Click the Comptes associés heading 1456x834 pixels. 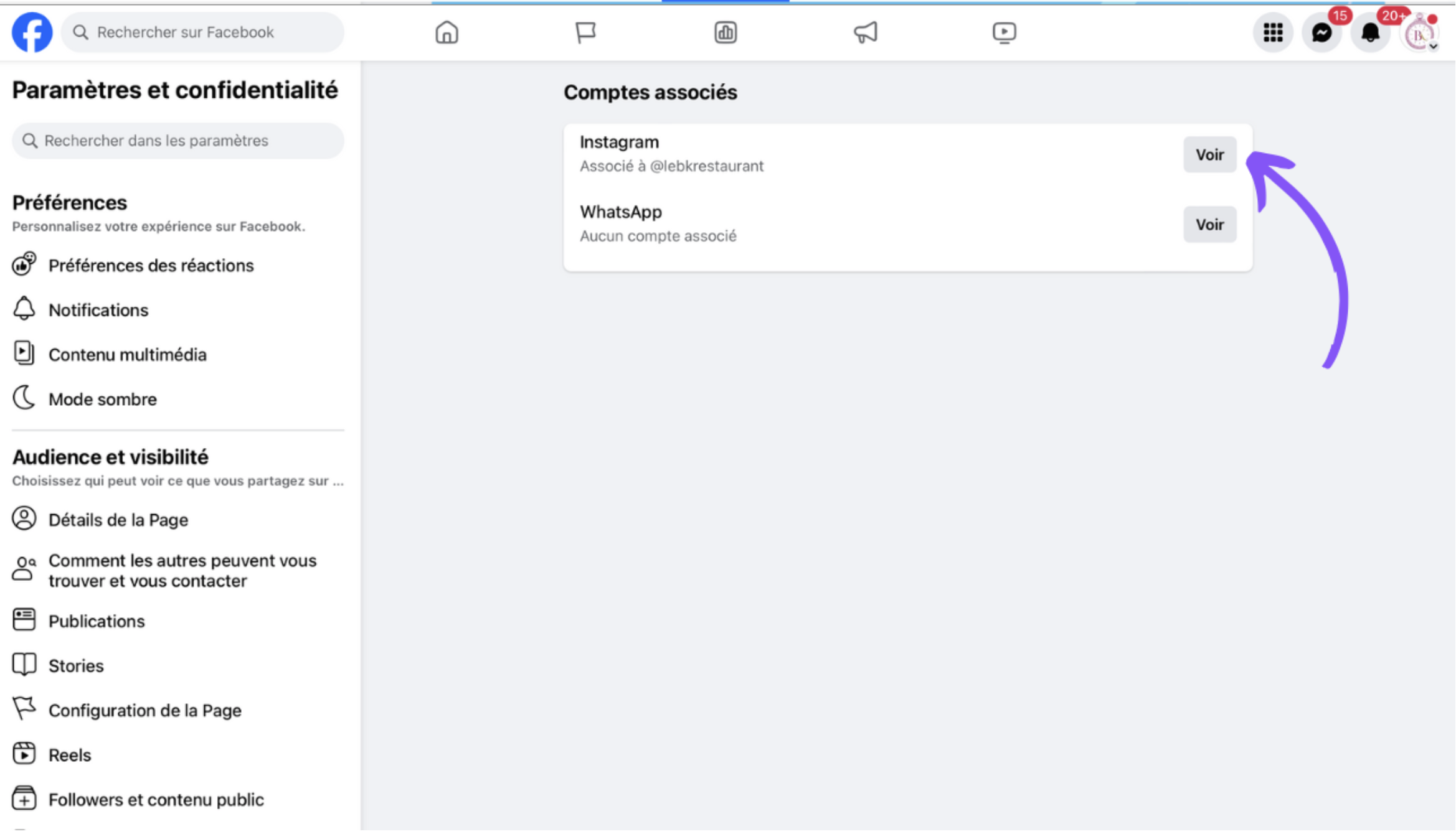[x=650, y=93]
